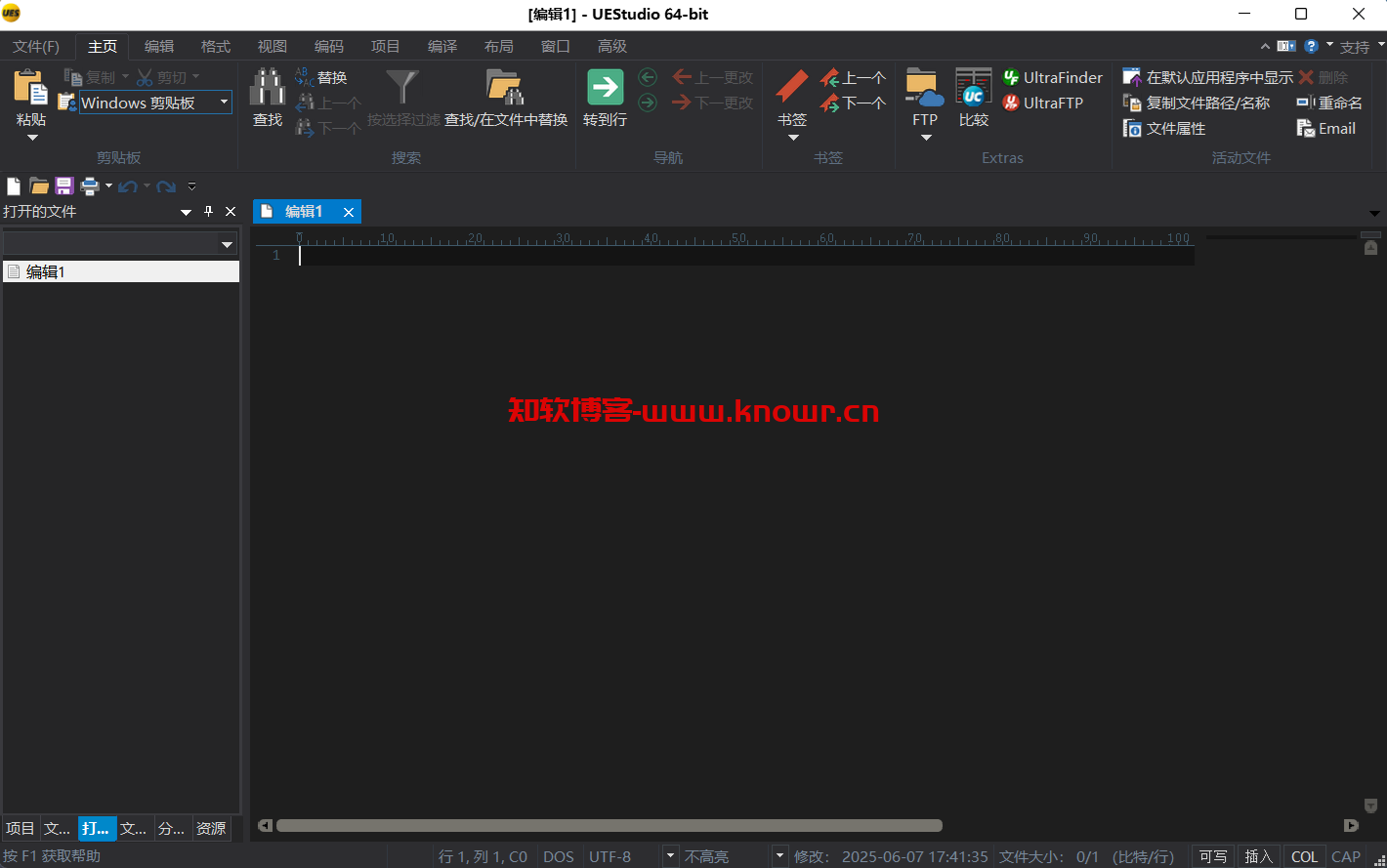This screenshot has width=1387, height=868.
Task: Click the blue help question-mark icon
Action: (1311, 46)
